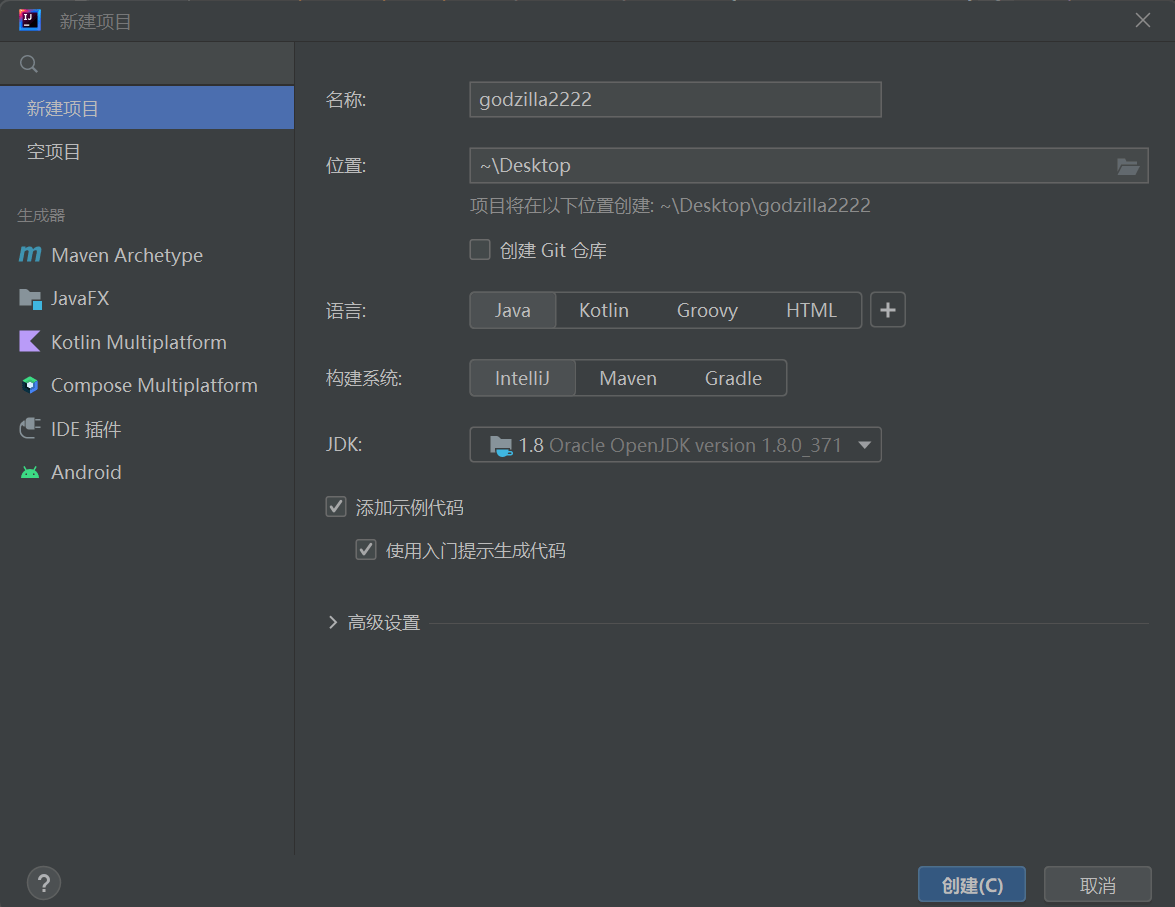Select Kotlin as the language
This screenshot has width=1175, height=907.
pos(604,310)
